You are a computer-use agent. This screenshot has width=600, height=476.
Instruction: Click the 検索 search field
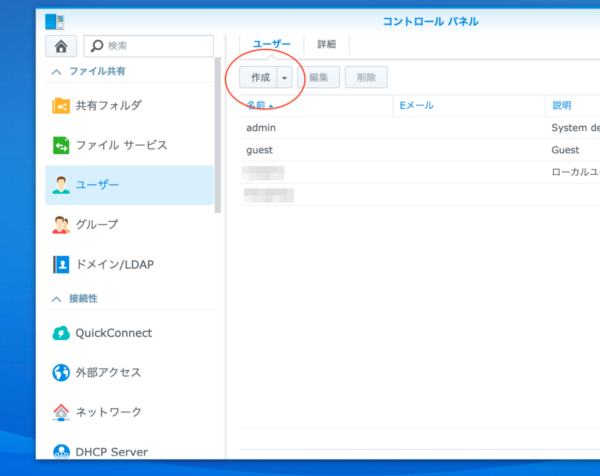pos(148,46)
